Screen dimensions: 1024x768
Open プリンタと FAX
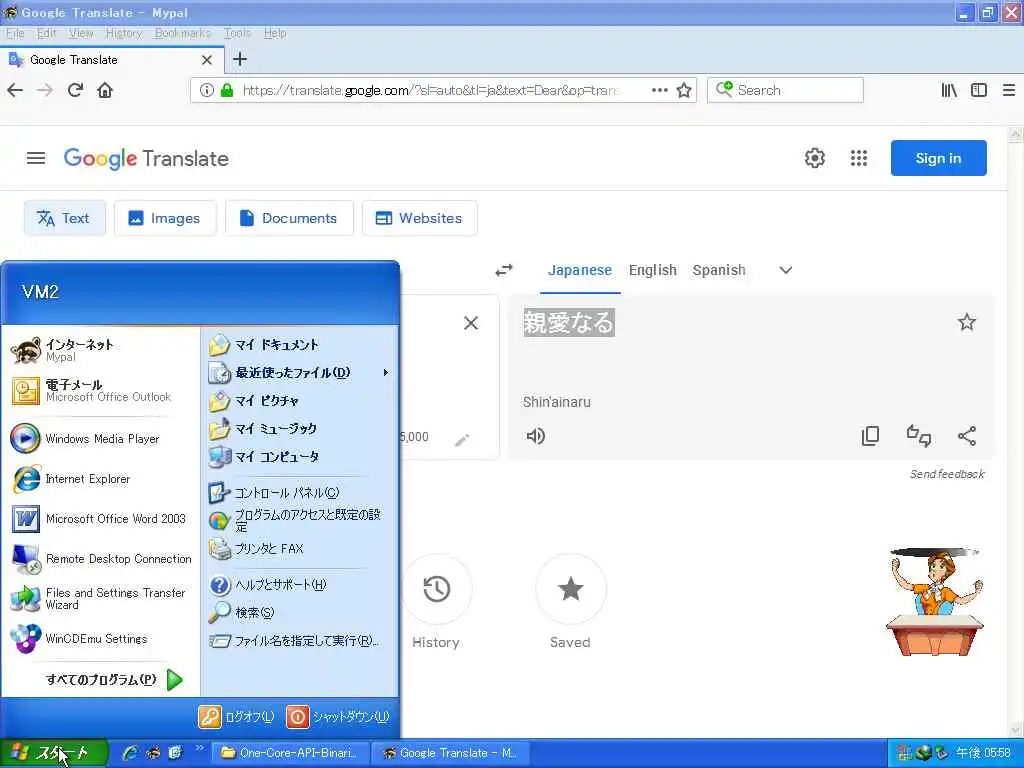pos(299,549)
